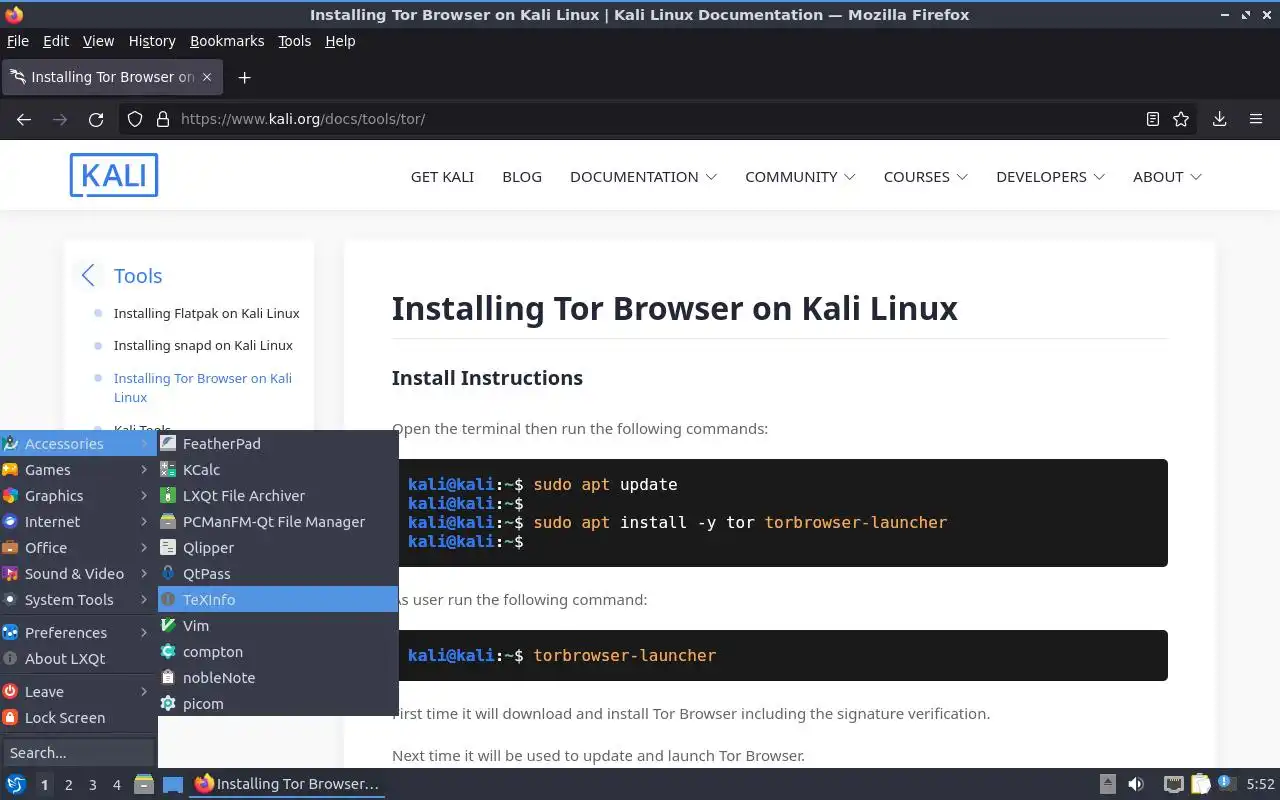Viewport: 1280px width, 800px height.
Task: Open the Qlipper clipboard tool
Action: (x=278, y=548)
